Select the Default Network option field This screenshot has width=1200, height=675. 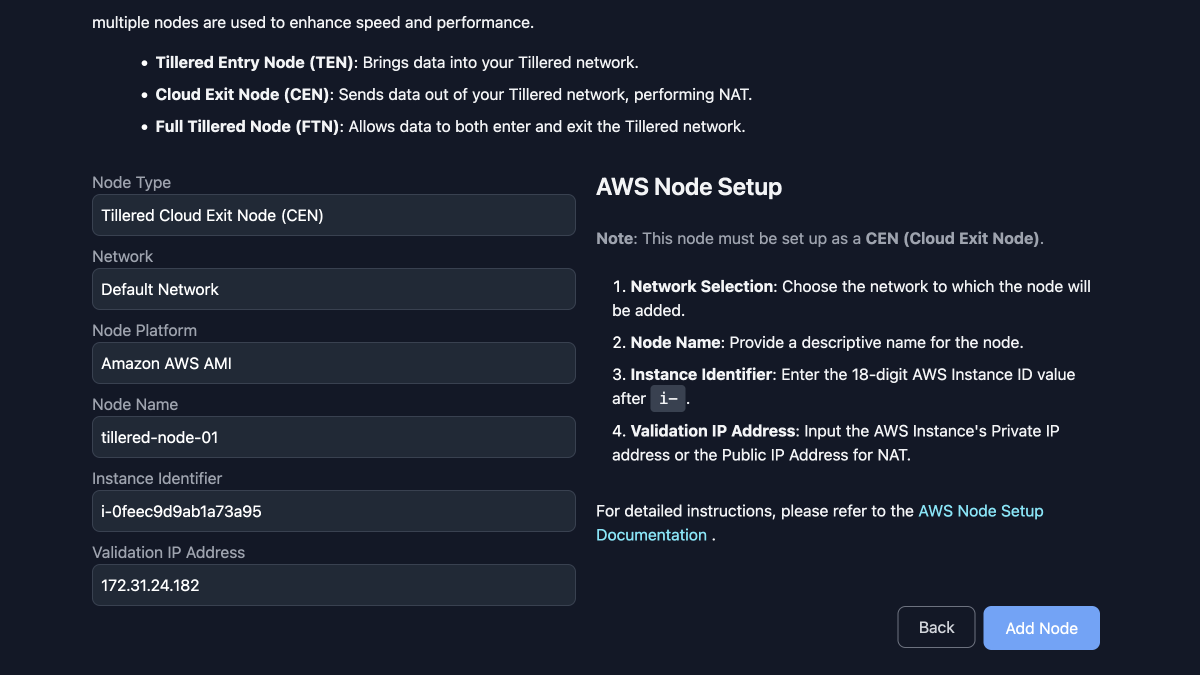pyautogui.click(x=334, y=289)
